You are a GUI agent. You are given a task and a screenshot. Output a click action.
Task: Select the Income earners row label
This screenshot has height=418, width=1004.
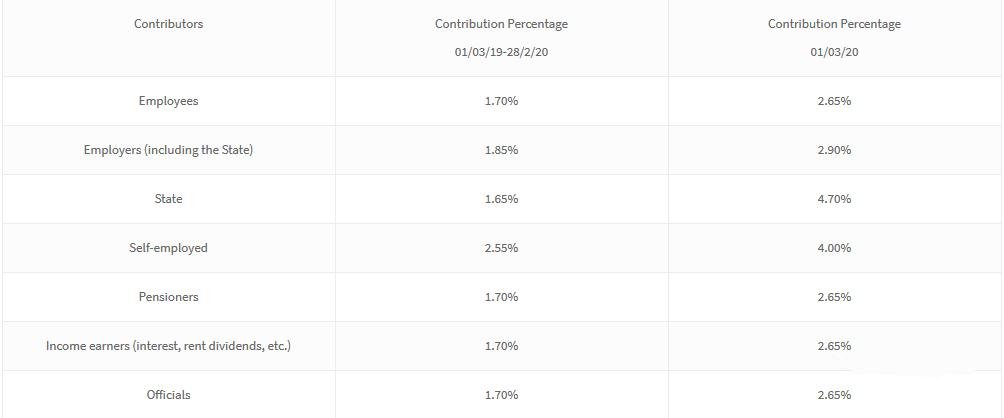pyautogui.click(x=168, y=346)
